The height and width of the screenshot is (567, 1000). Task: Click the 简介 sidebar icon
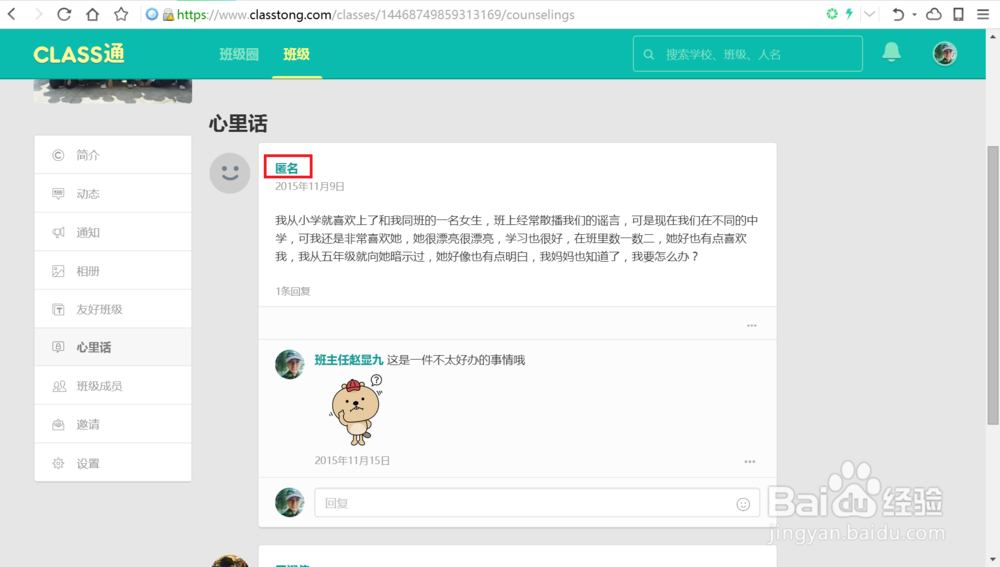point(58,155)
